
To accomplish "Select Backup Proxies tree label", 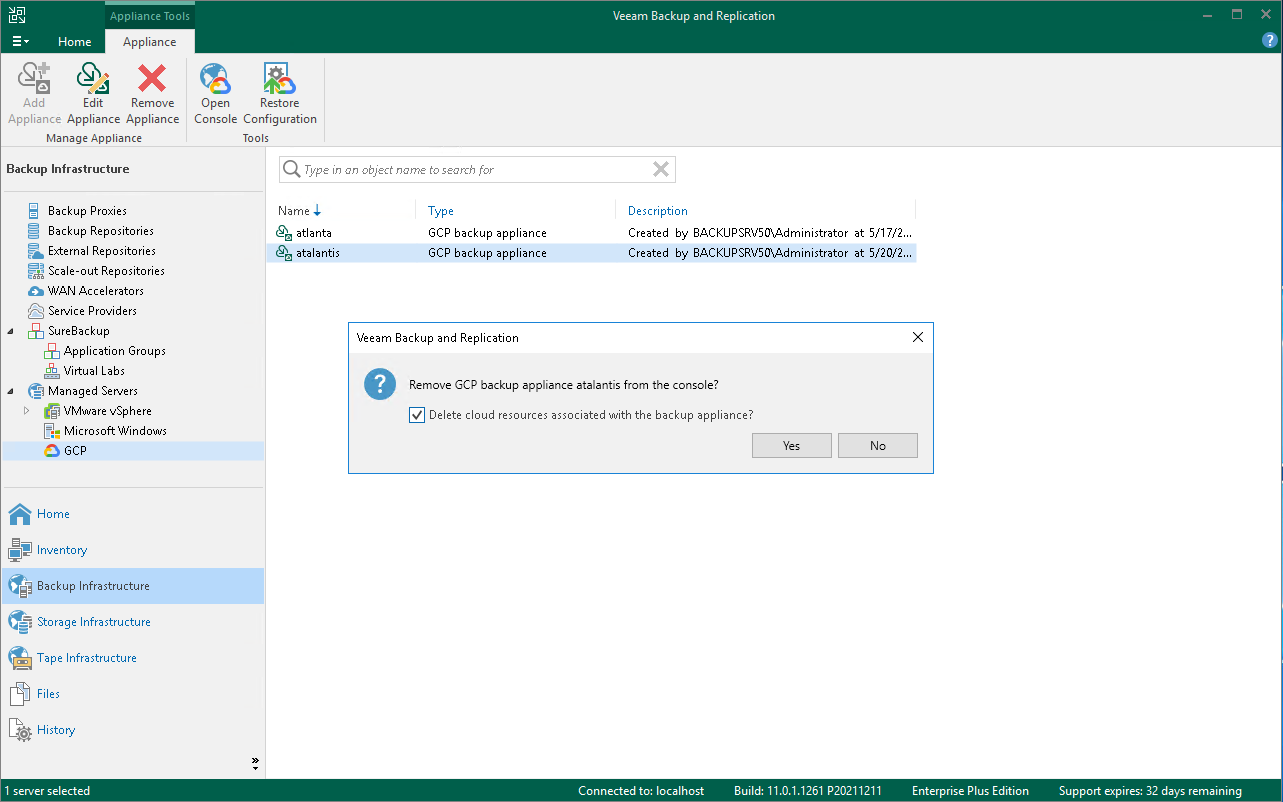I will point(87,211).
